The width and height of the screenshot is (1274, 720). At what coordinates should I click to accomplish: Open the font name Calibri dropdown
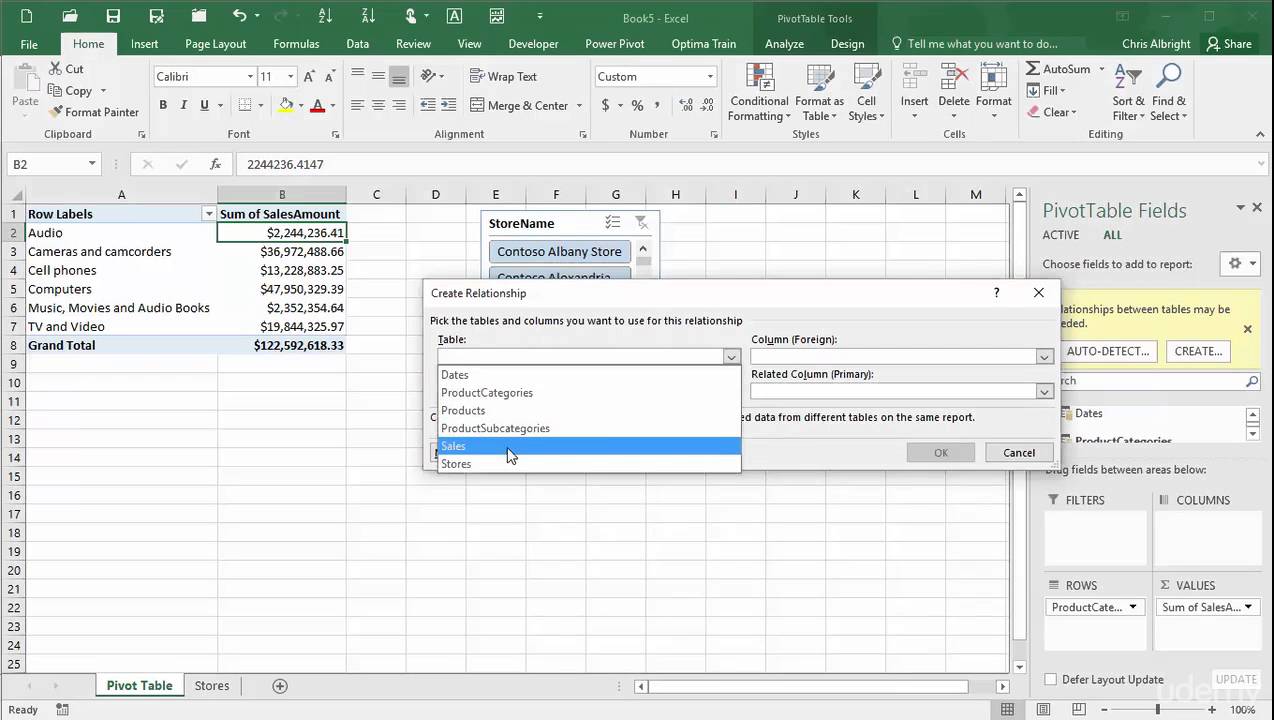(250, 77)
